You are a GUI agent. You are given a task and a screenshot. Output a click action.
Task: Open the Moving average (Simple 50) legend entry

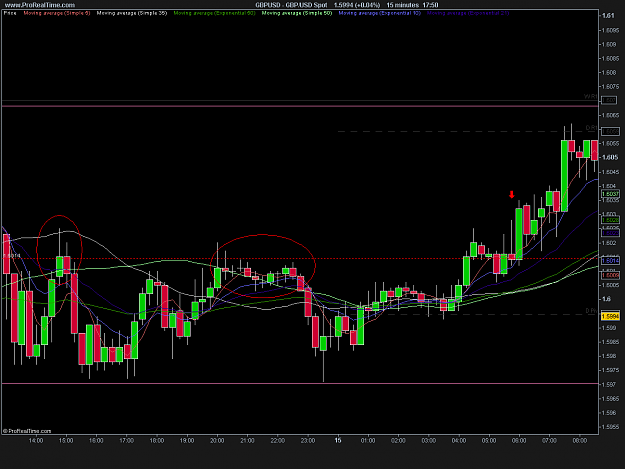pos(297,13)
